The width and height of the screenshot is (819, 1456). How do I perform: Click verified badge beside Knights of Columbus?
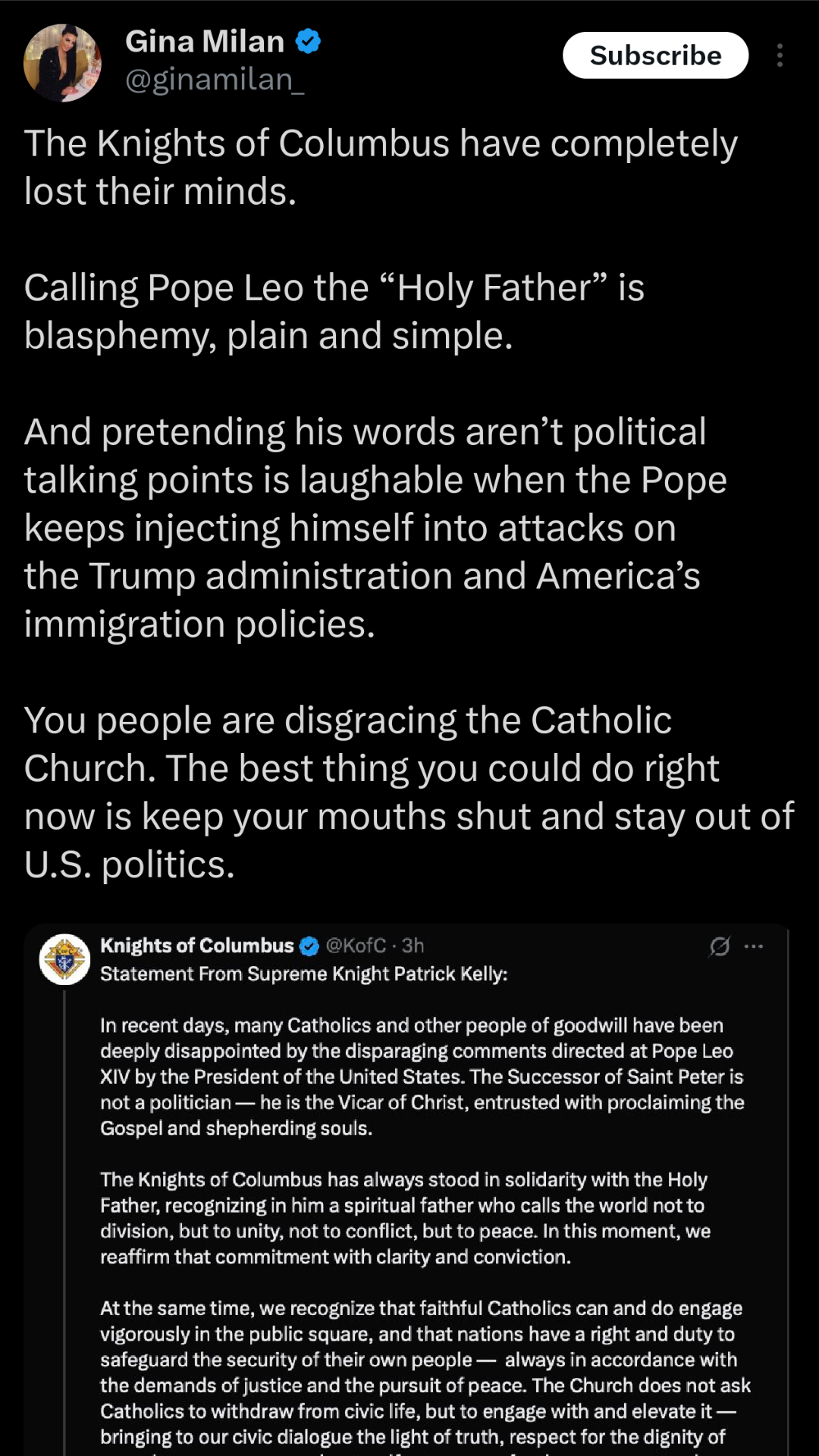point(309,946)
